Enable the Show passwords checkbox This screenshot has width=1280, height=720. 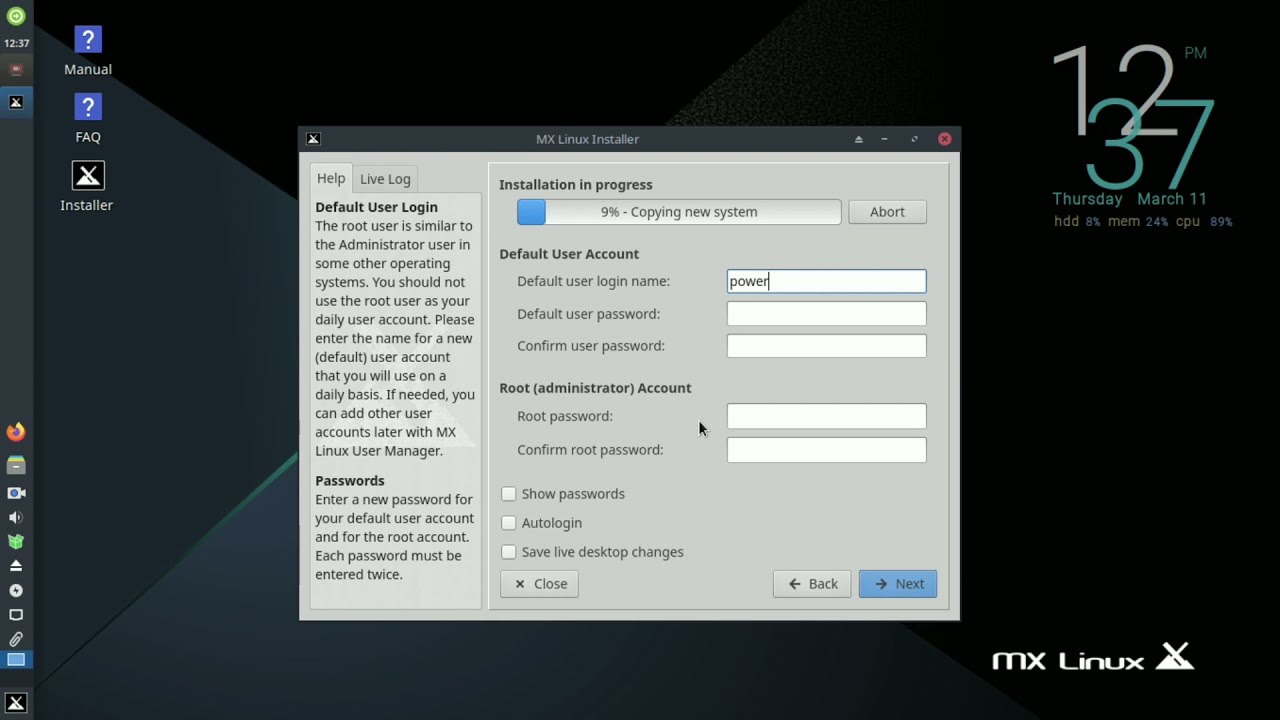pos(509,494)
